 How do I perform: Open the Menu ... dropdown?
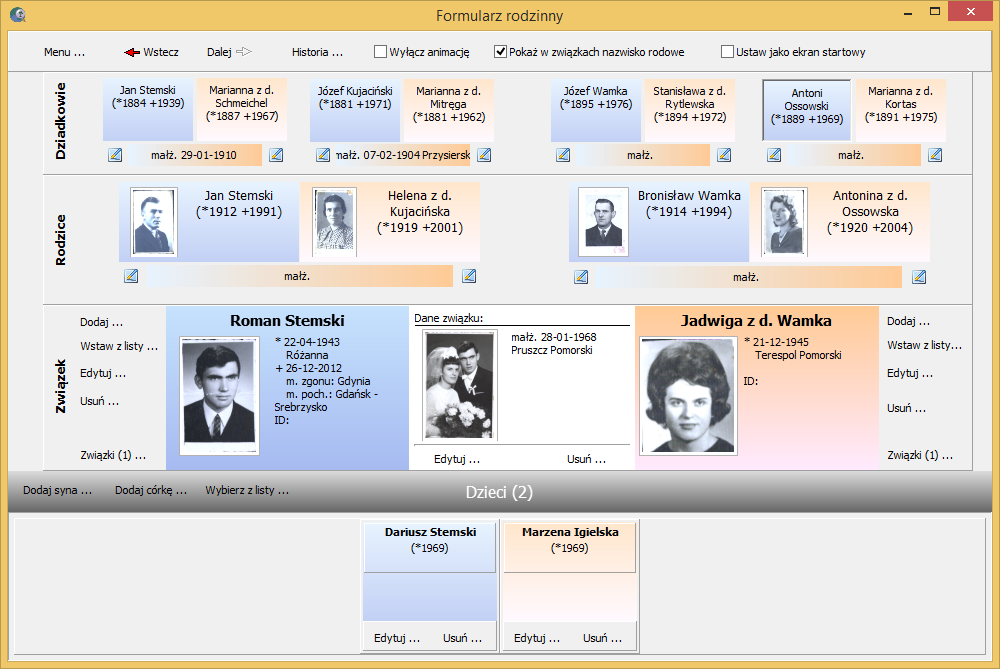64,52
